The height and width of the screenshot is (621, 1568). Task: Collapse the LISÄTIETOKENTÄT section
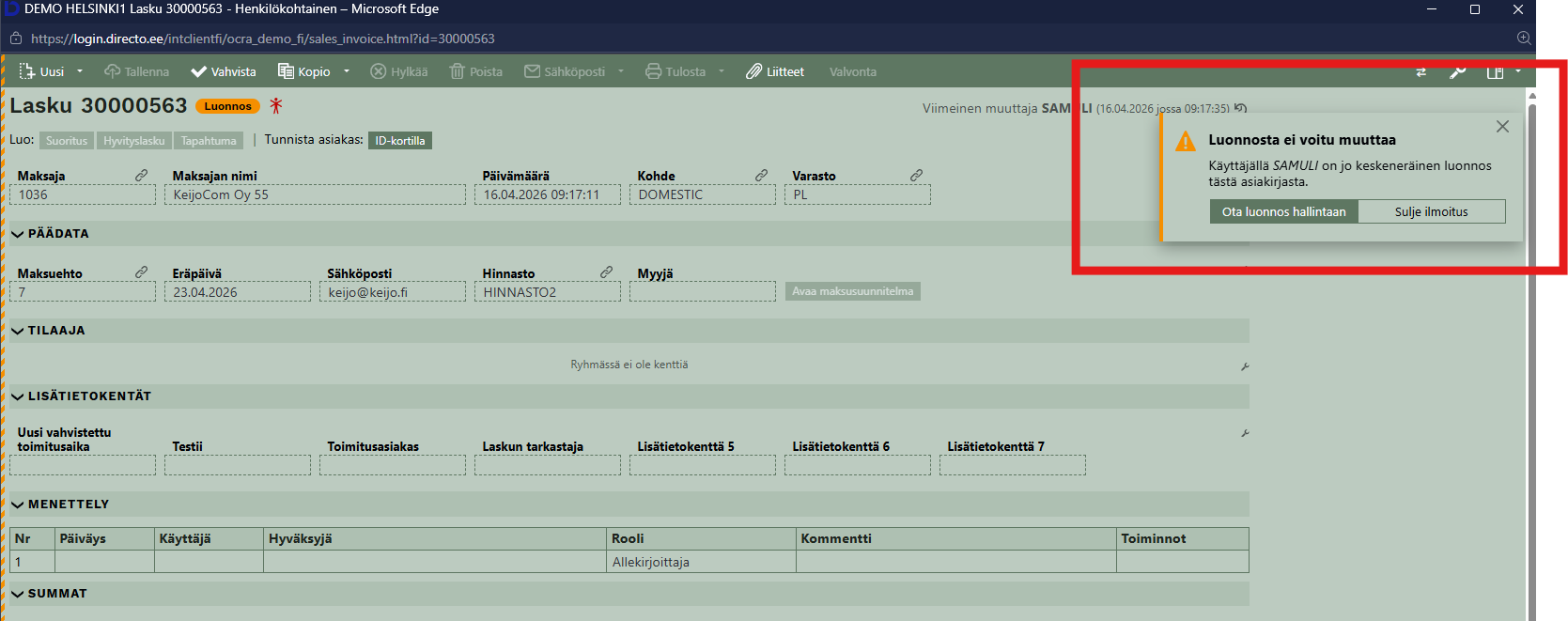[18, 396]
